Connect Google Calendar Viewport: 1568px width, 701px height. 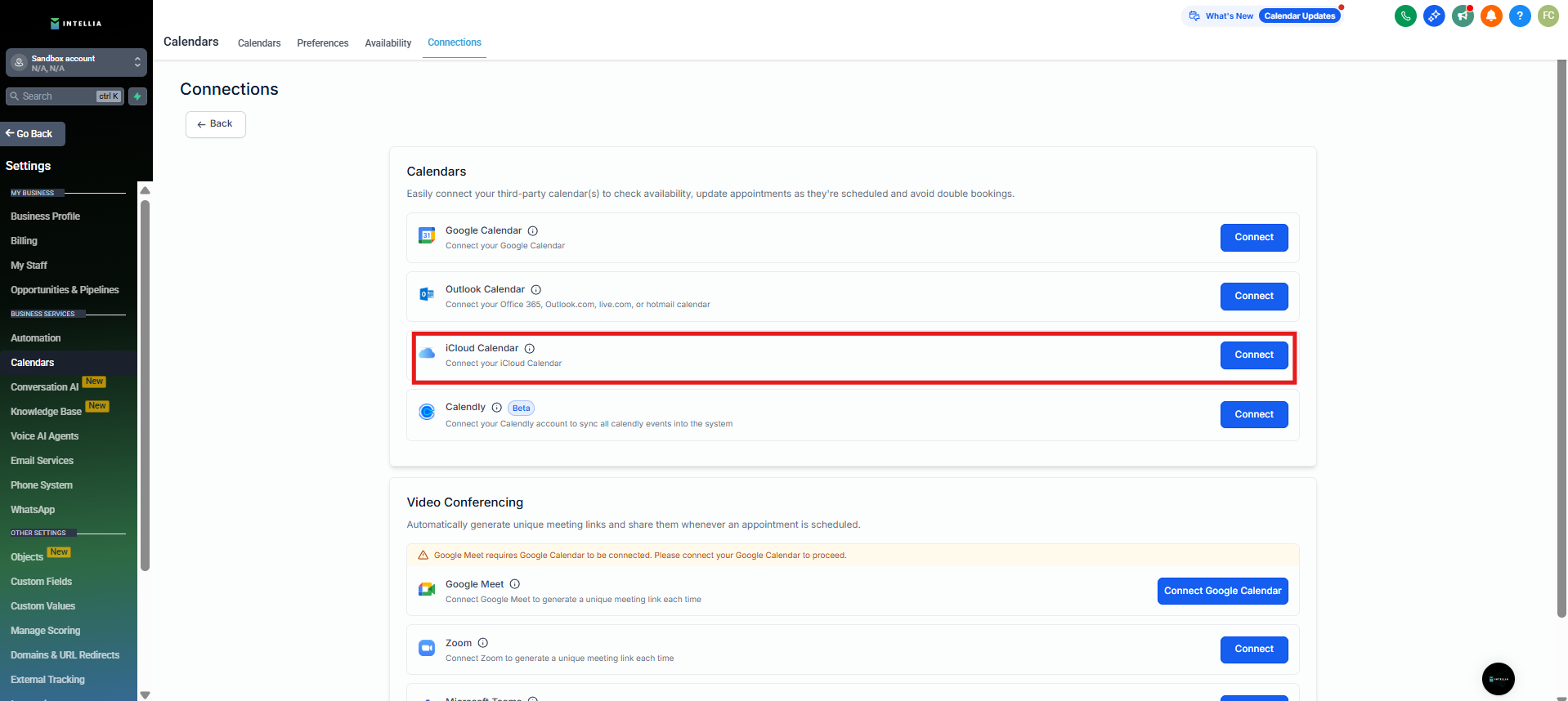pos(1254,238)
